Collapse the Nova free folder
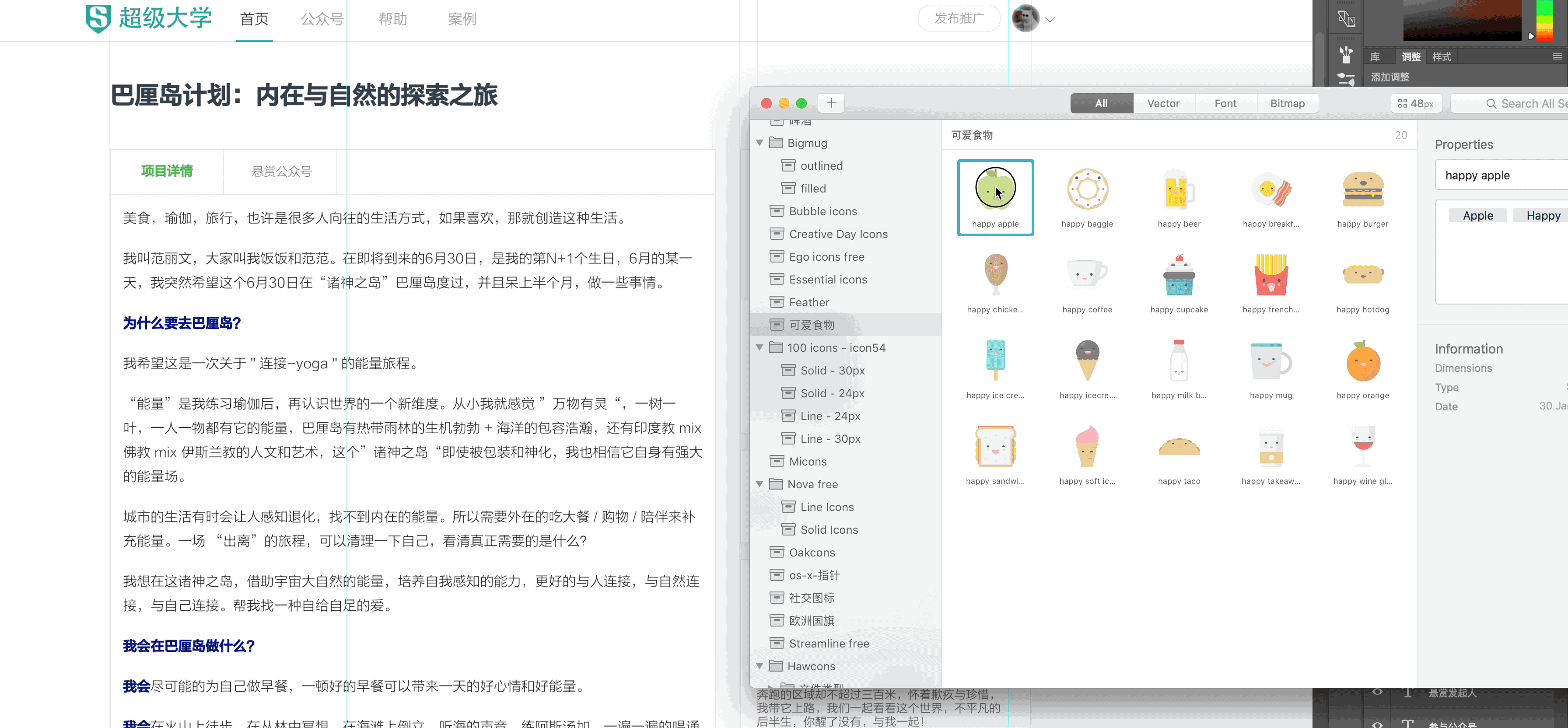The height and width of the screenshot is (728, 1568). 759,484
